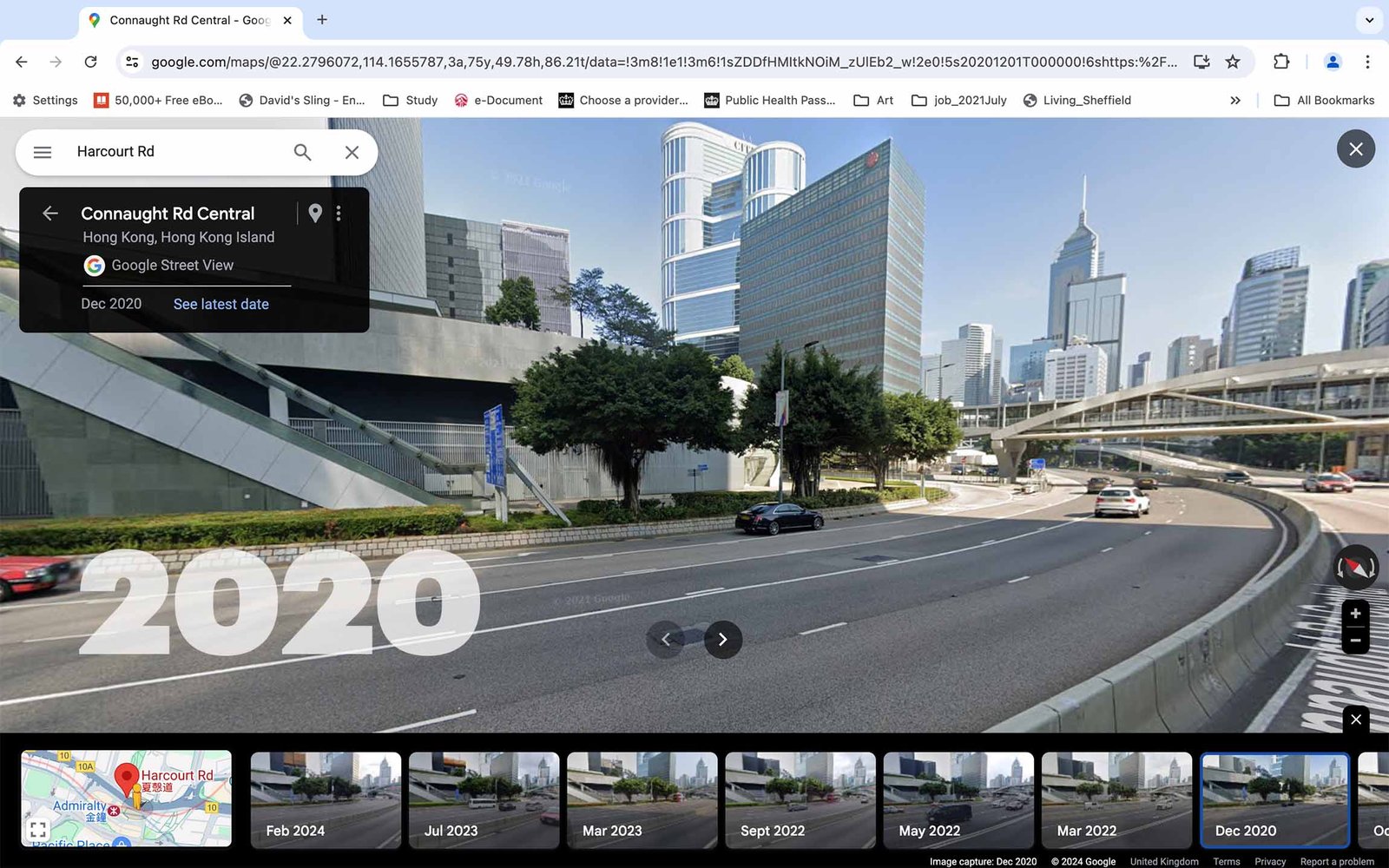Click the back arrow in Street View panel
This screenshot has width=1389, height=868.
point(50,214)
